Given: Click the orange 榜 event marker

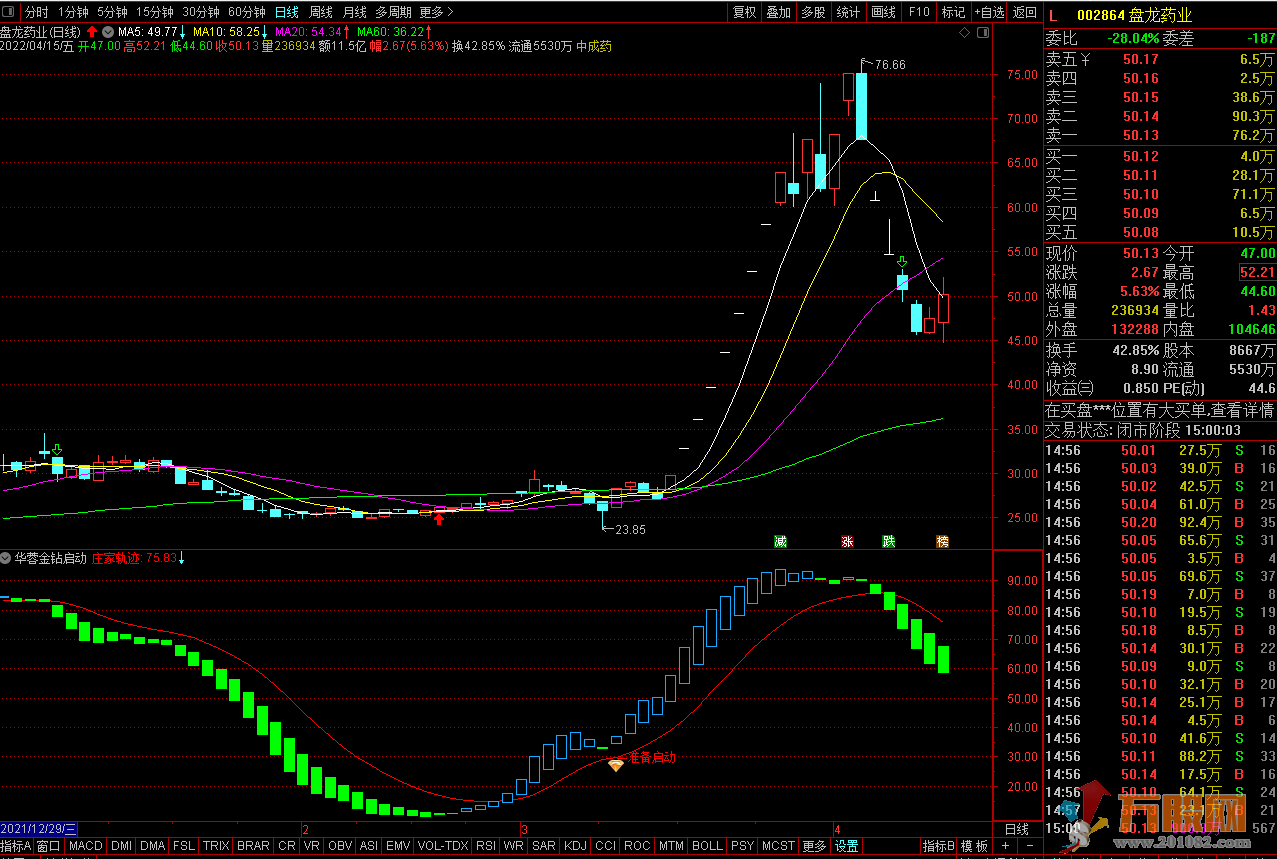Looking at the screenshot, I should pyautogui.click(x=942, y=541).
